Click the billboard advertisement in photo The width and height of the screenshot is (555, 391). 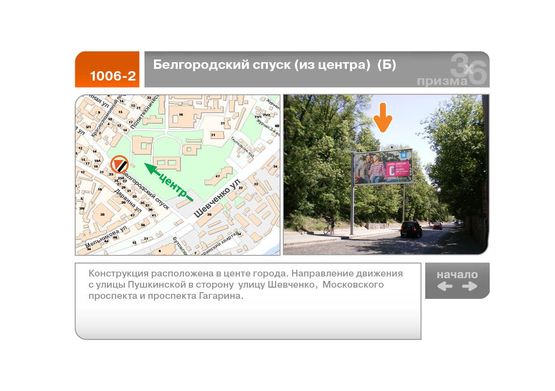[383, 167]
